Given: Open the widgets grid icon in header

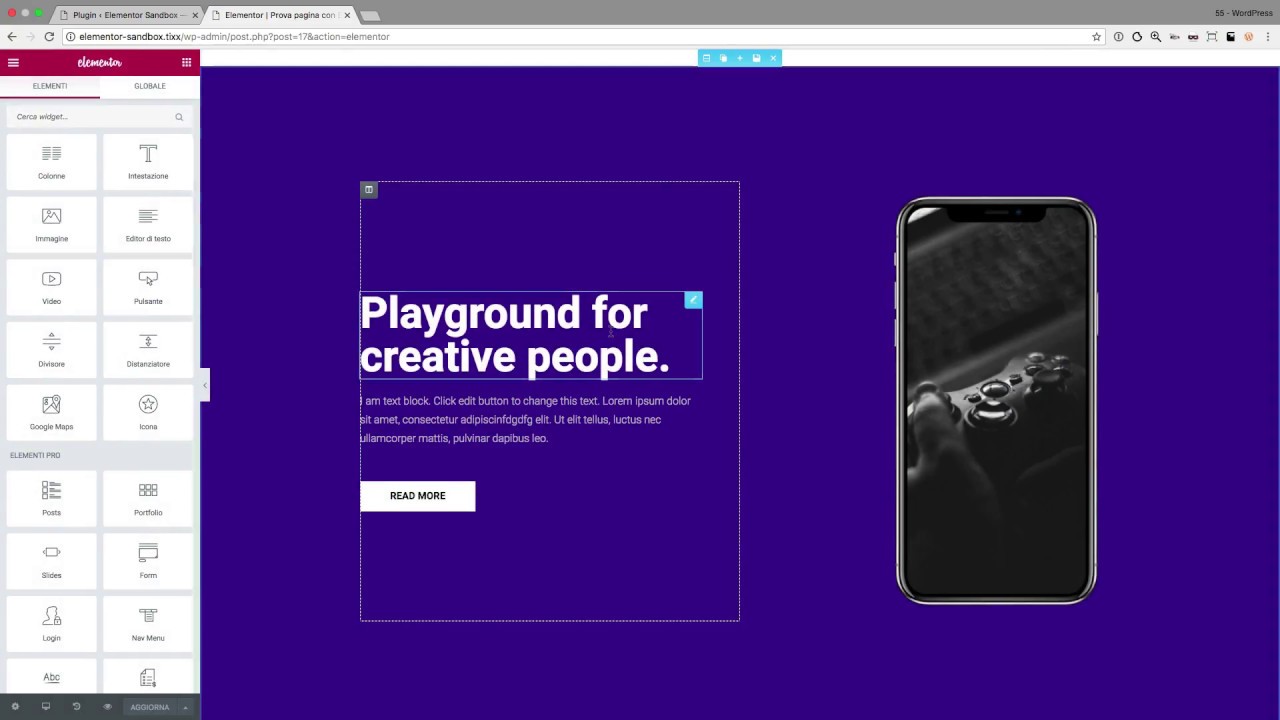Looking at the screenshot, I should [x=186, y=63].
